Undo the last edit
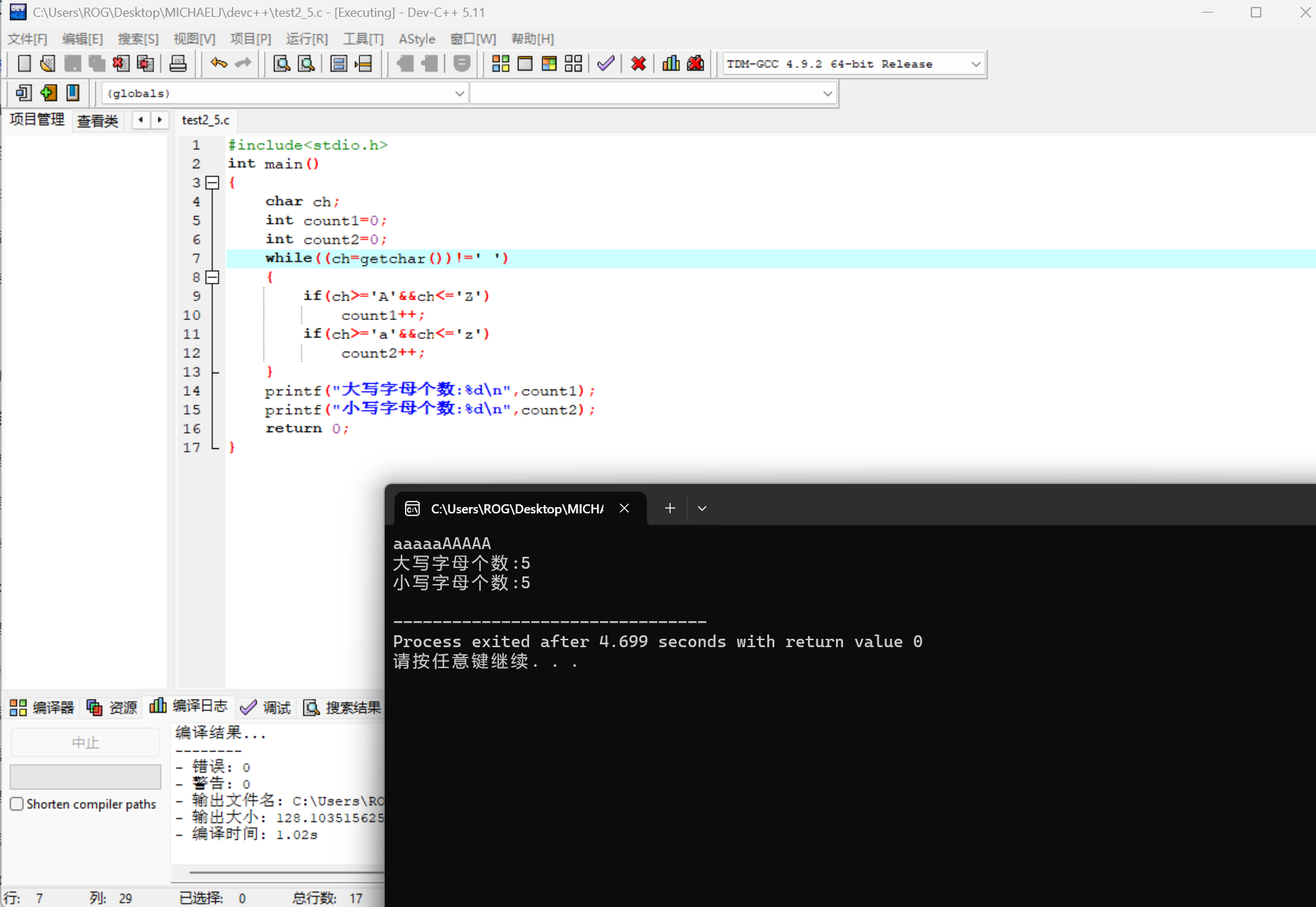This screenshot has width=1316, height=907. click(219, 64)
